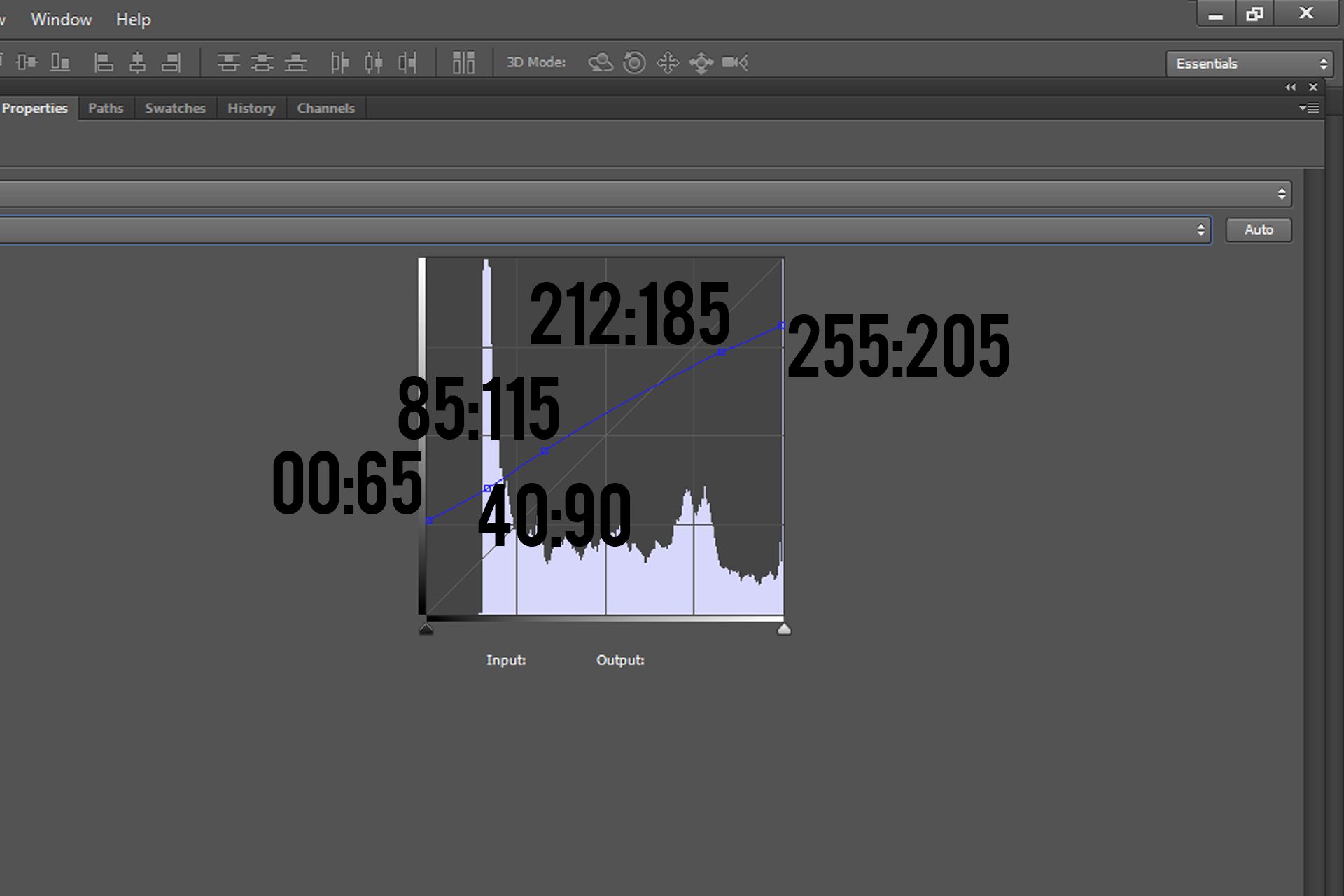This screenshot has width=1344, height=896.
Task: Collapse the panel using double-arrow icon
Action: click(x=1290, y=87)
